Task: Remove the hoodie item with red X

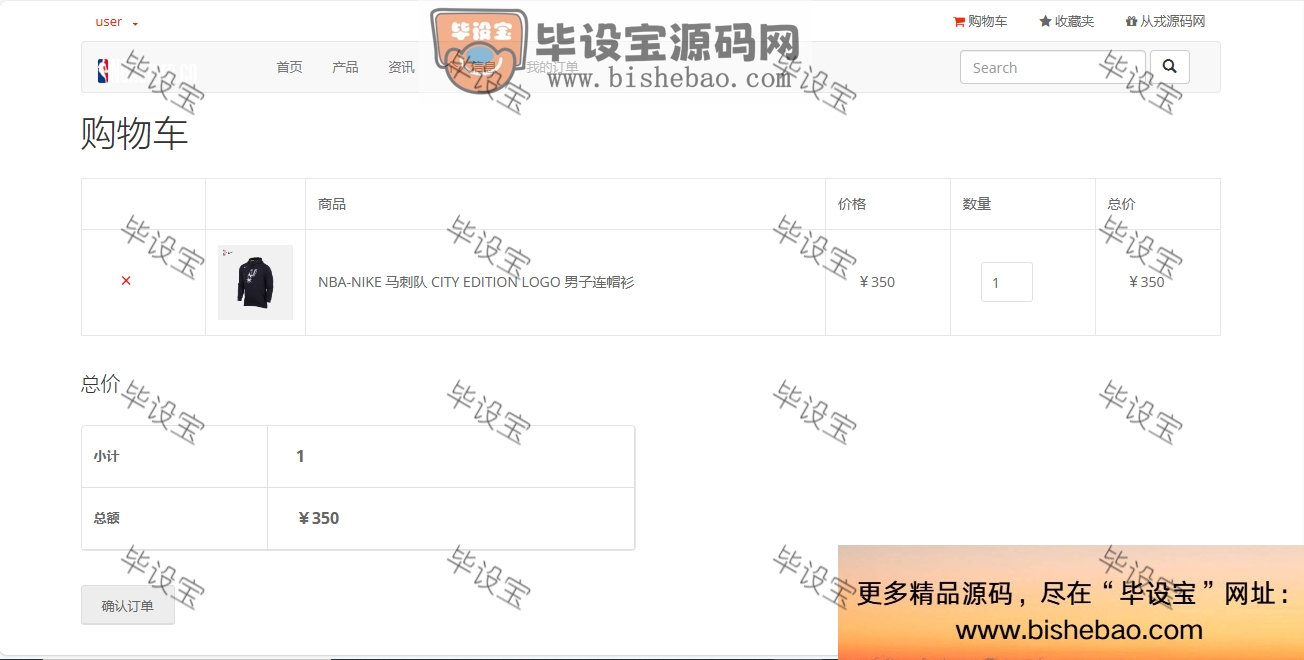Action: (x=126, y=281)
